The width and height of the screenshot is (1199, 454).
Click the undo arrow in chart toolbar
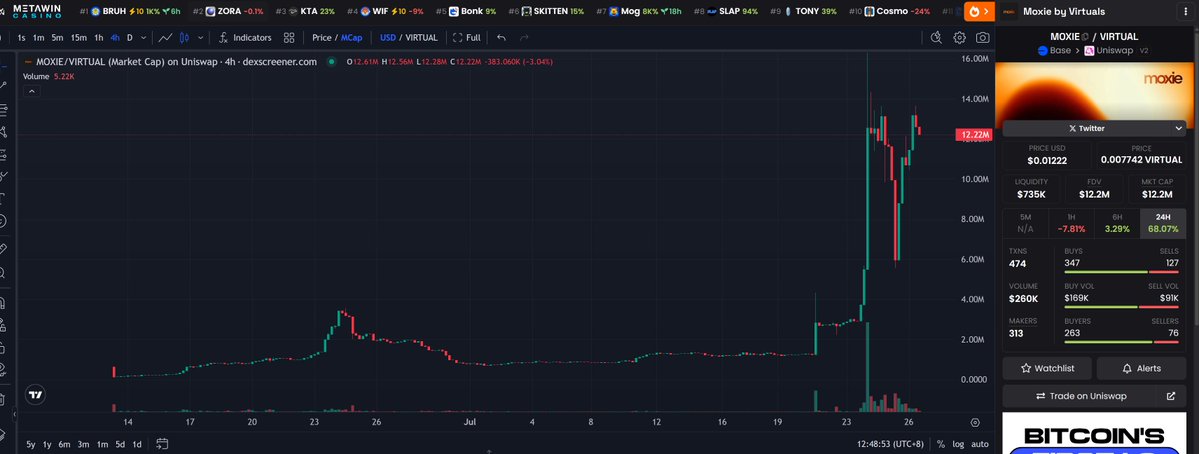coord(502,37)
